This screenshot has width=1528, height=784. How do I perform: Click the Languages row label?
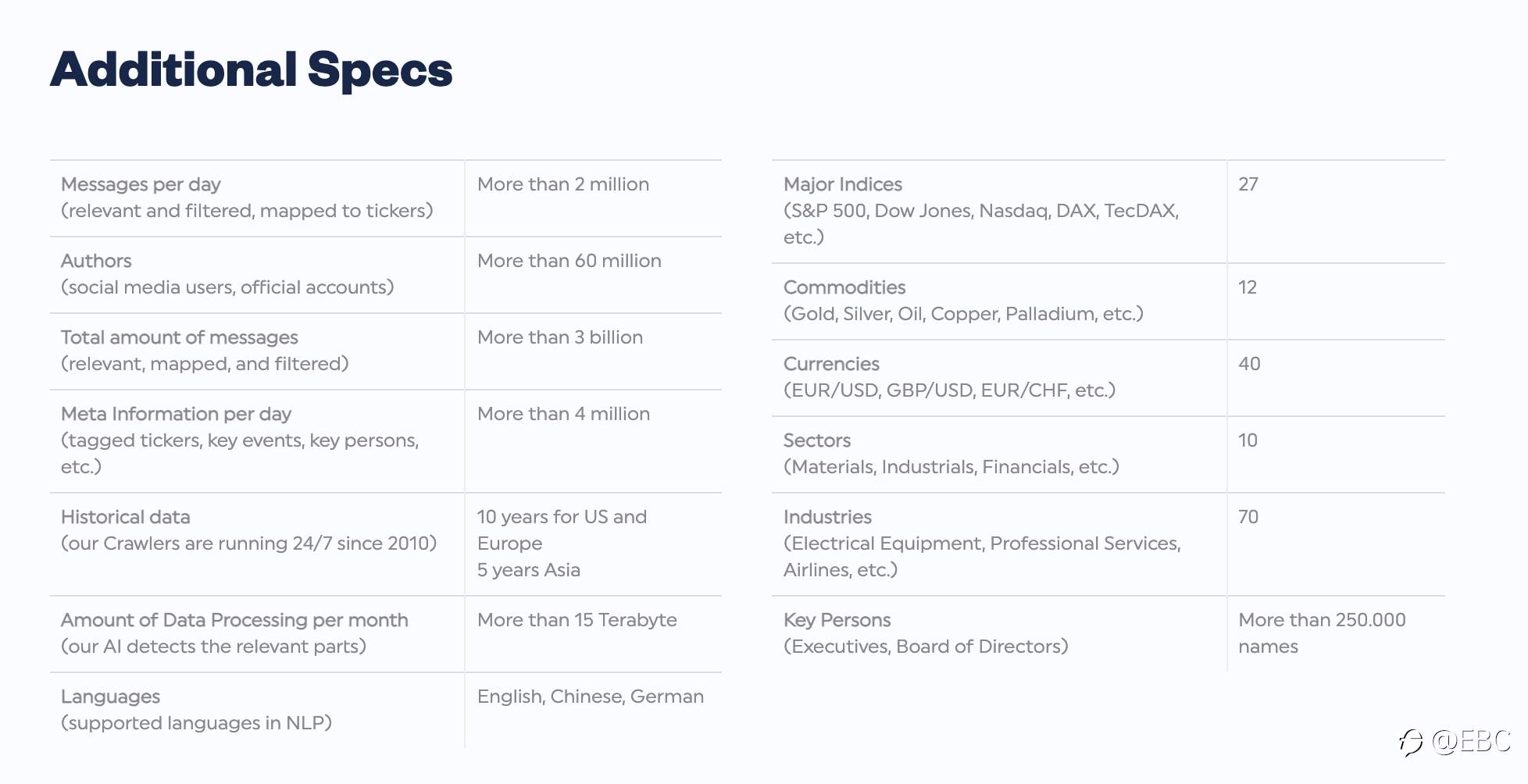(110, 697)
